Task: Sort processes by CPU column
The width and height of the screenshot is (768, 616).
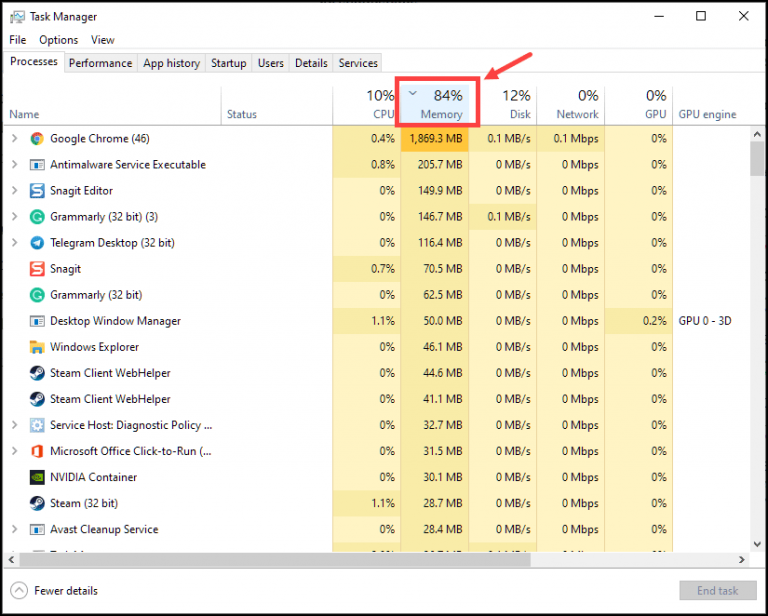Action: coord(366,105)
